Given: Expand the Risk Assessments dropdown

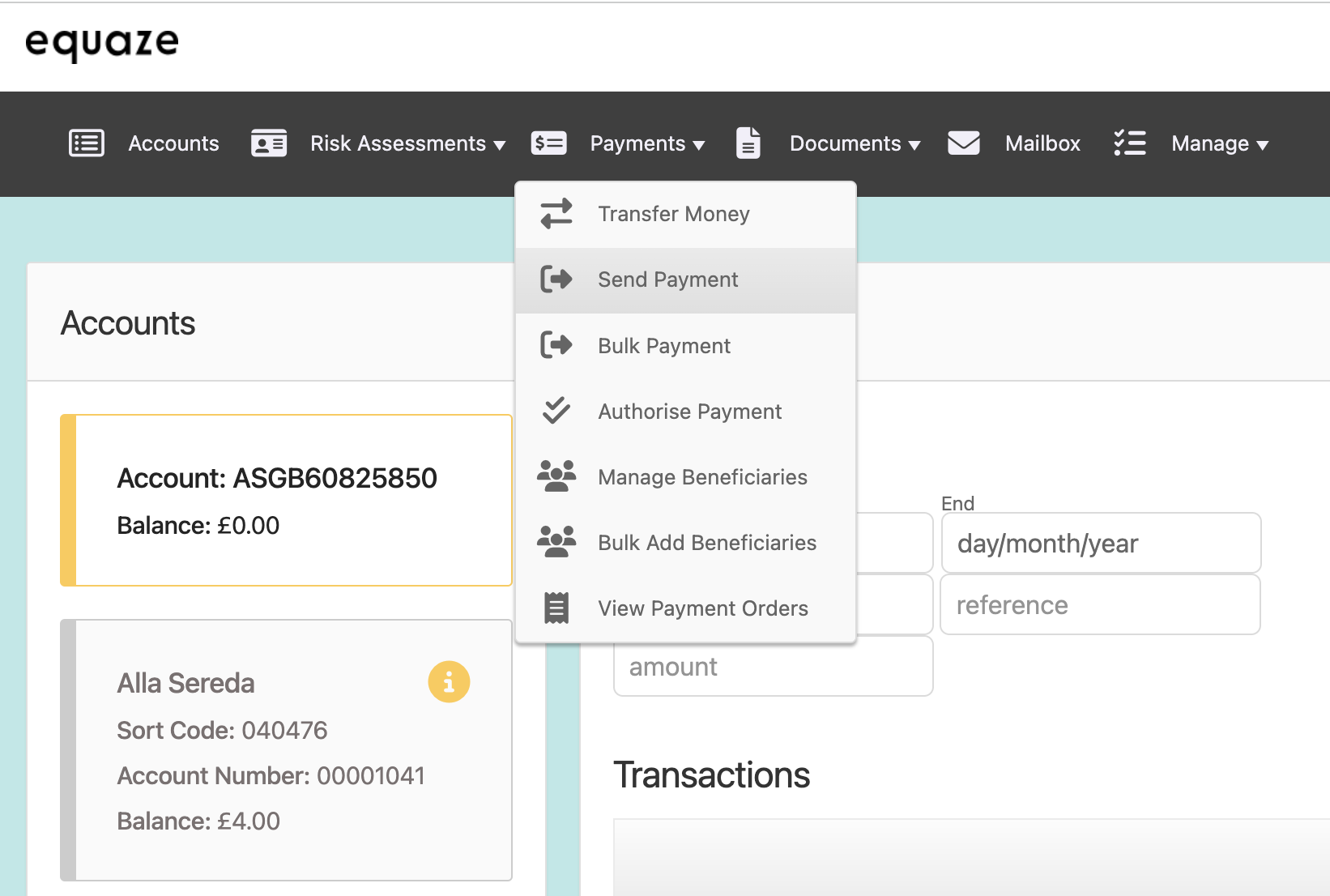Looking at the screenshot, I should pos(407,144).
